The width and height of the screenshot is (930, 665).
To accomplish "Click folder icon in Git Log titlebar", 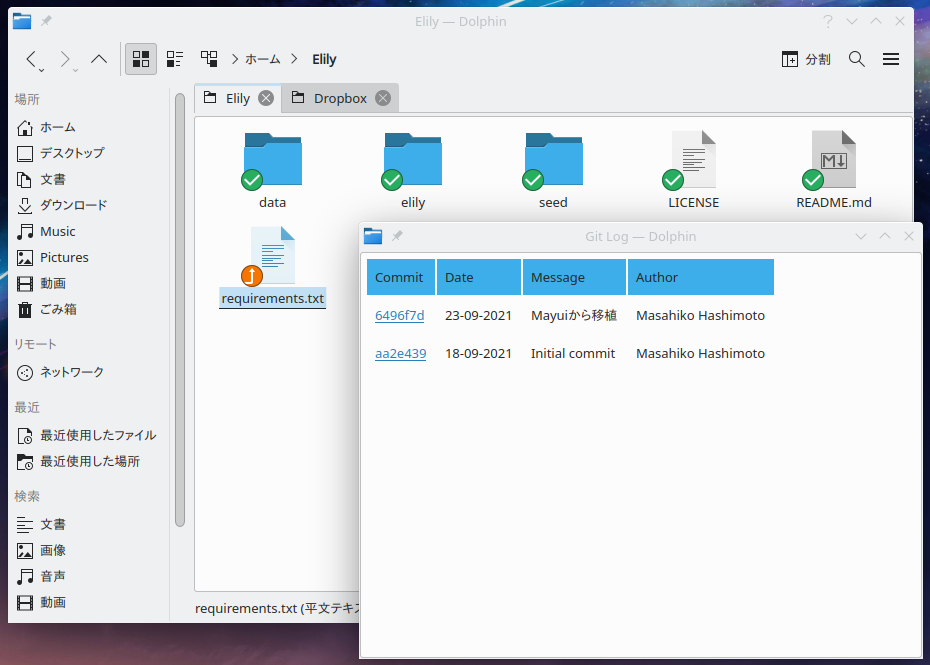I will pos(373,236).
